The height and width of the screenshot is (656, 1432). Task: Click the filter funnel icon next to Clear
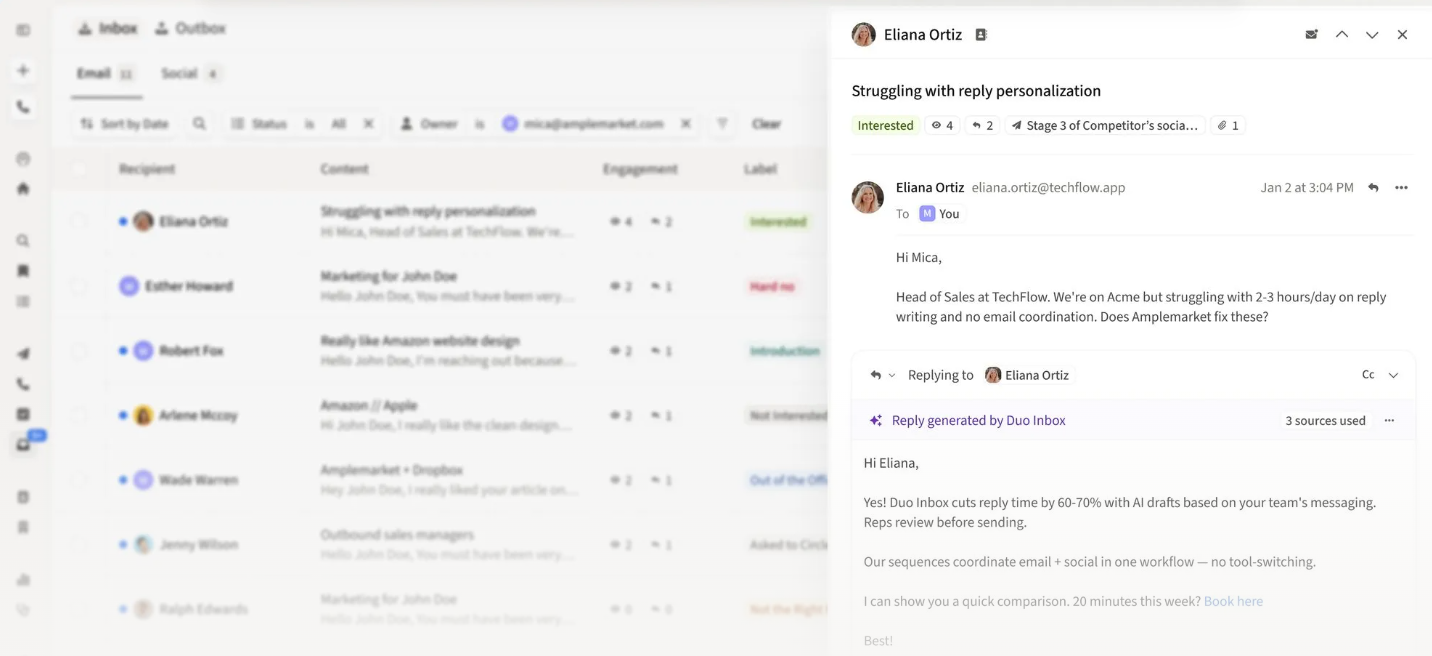[x=722, y=124]
